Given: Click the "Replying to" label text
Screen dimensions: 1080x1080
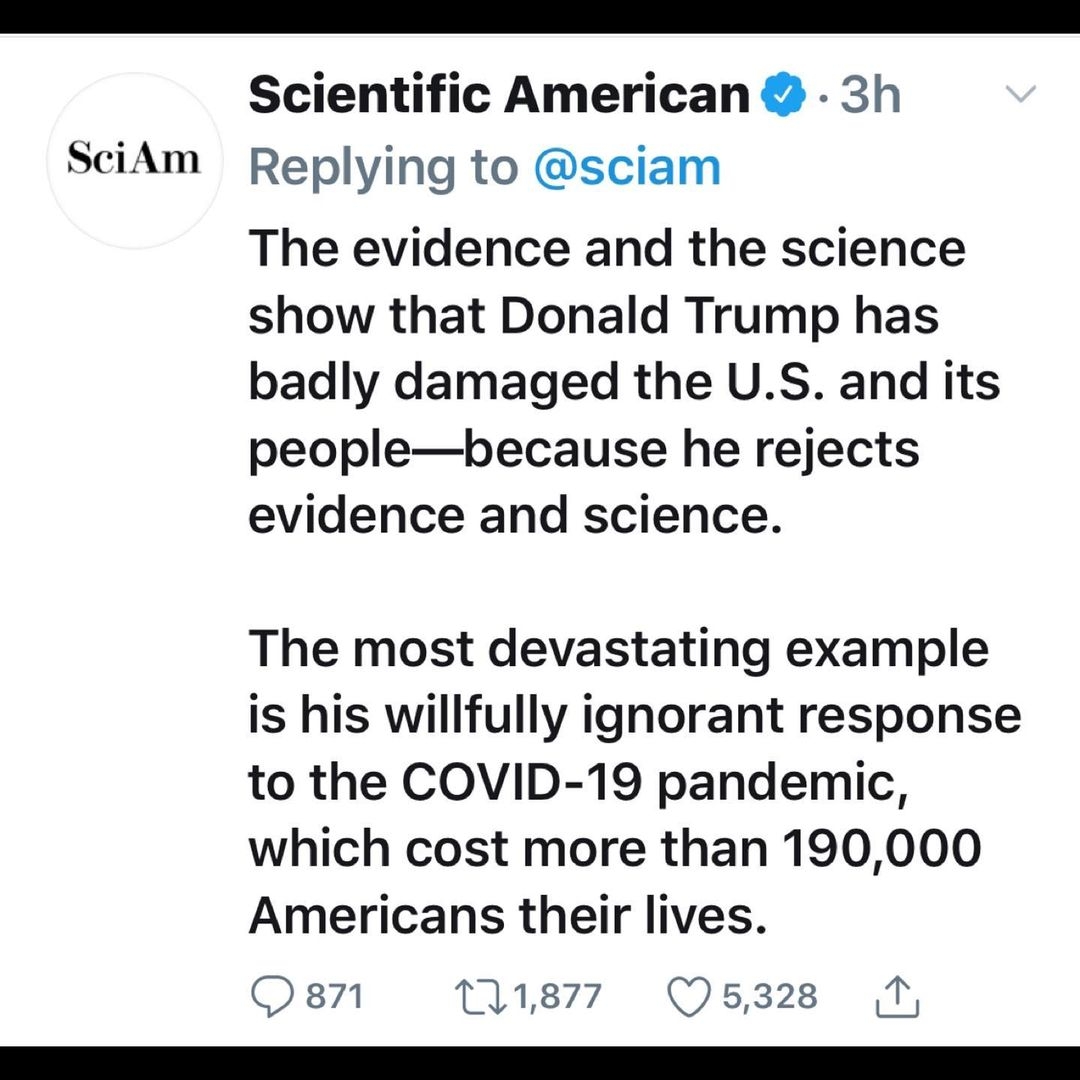Looking at the screenshot, I should click(x=383, y=167).
